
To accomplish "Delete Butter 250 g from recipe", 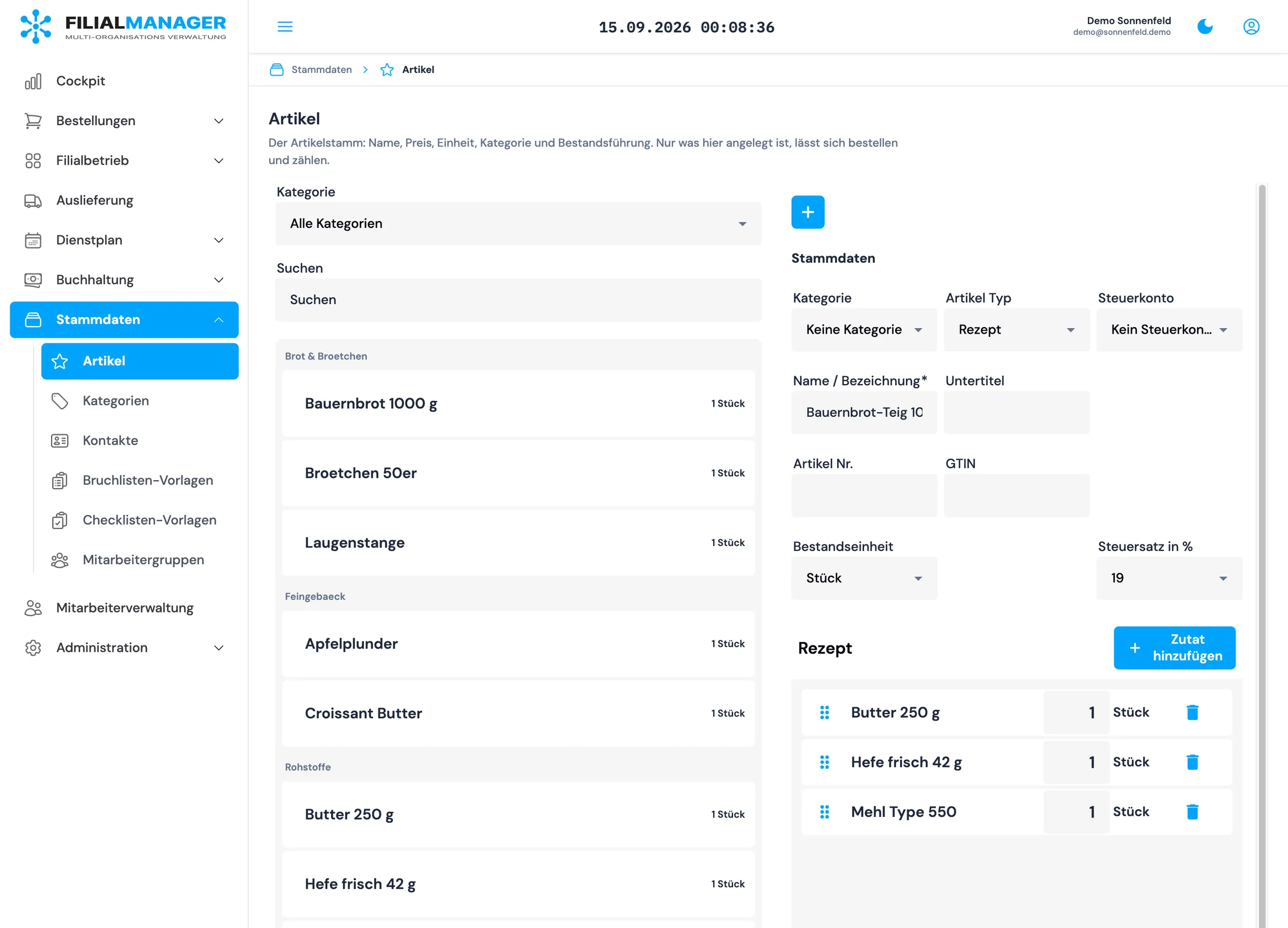I will (1192, 712).
